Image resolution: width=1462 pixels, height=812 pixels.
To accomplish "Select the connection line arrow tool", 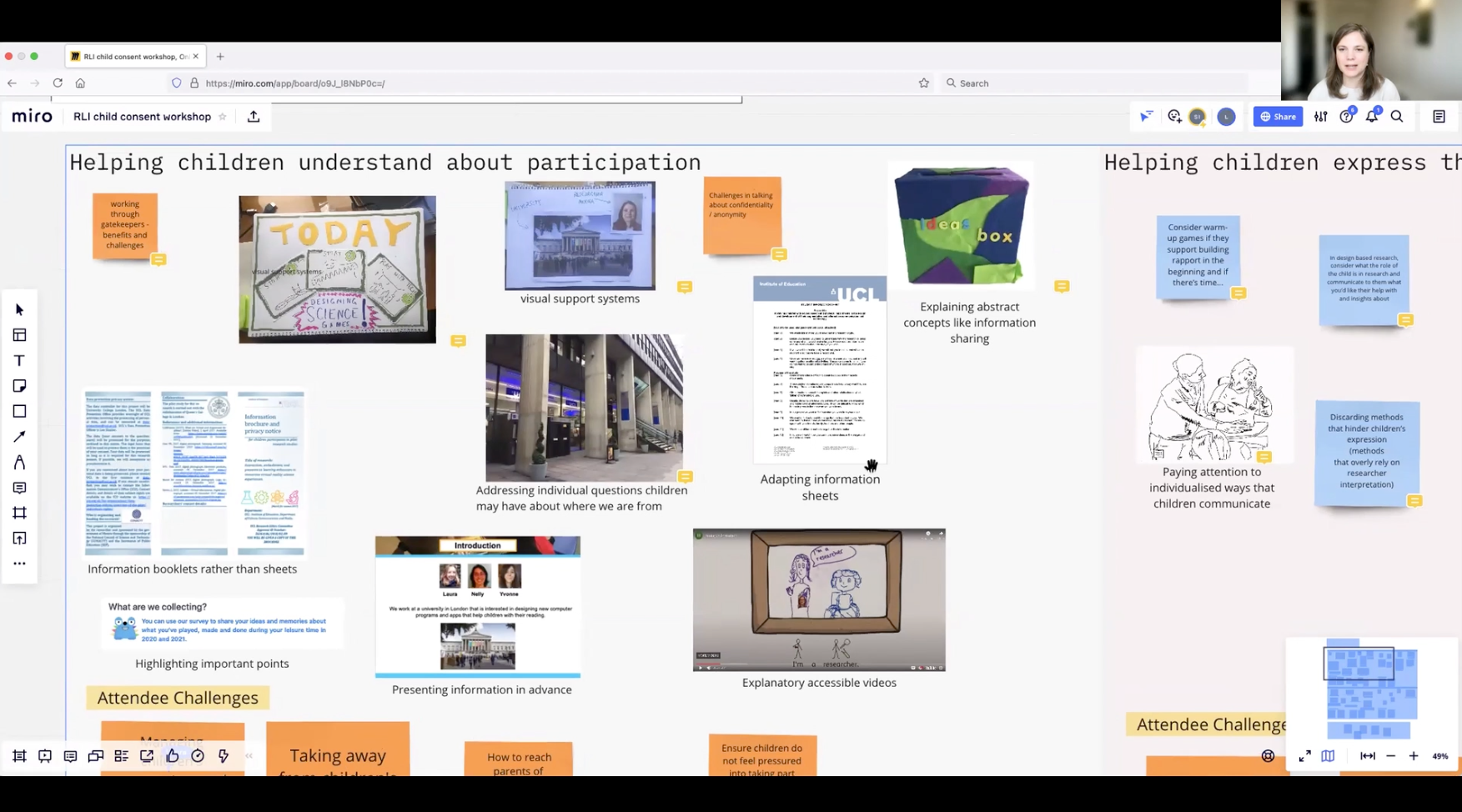I will (19, 437).
